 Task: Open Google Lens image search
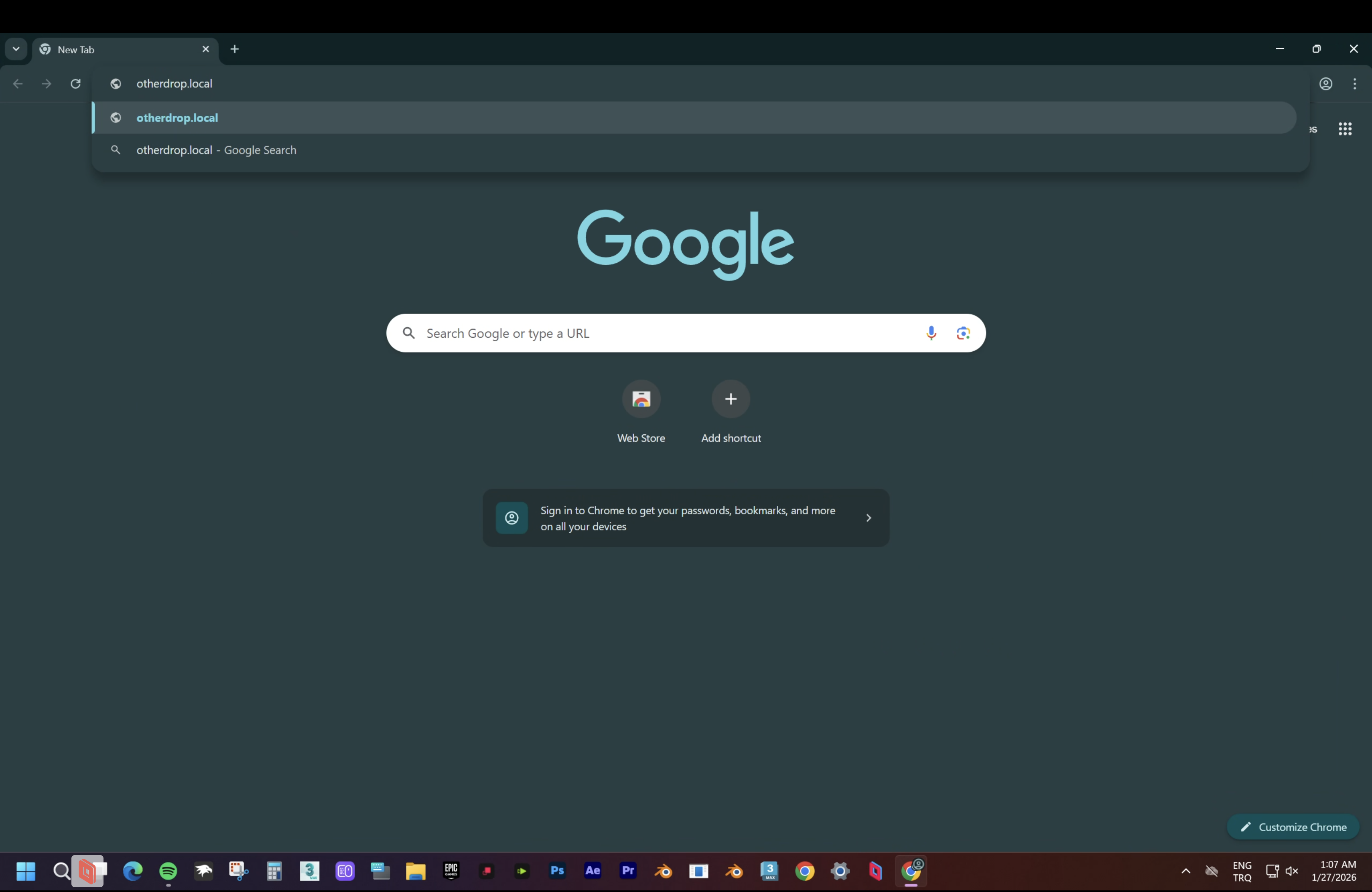(963, 333)
